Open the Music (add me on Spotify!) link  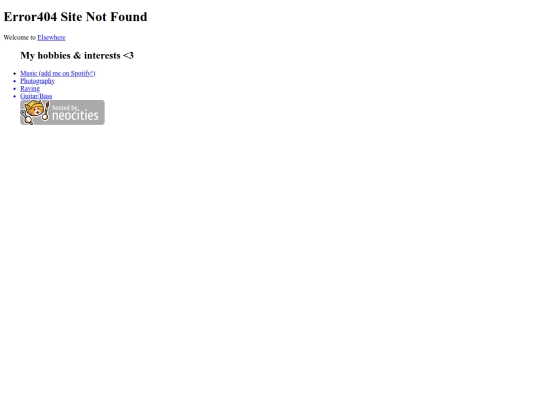(x=58, y=73)
